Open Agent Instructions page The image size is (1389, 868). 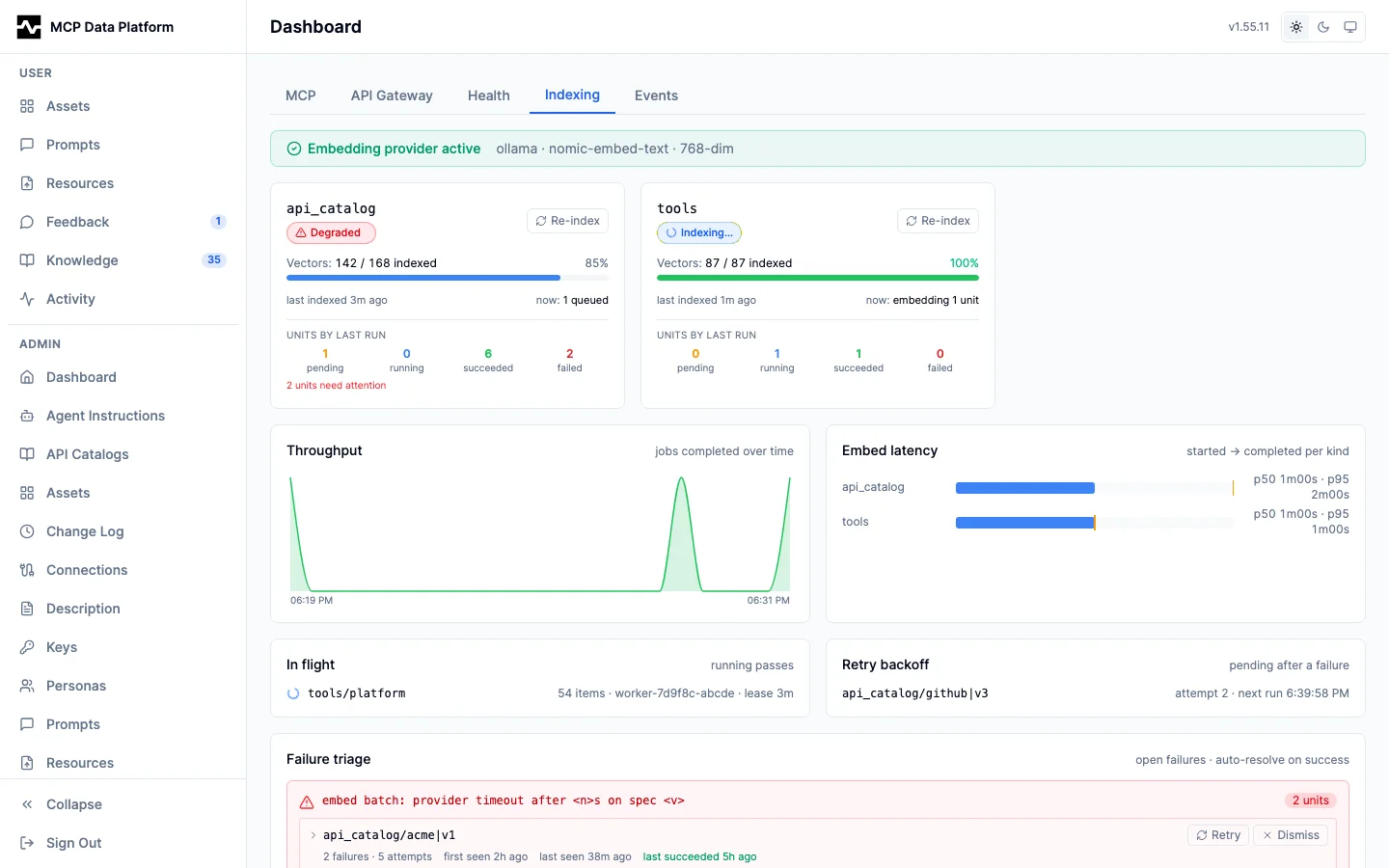click(x=123, y=416)
